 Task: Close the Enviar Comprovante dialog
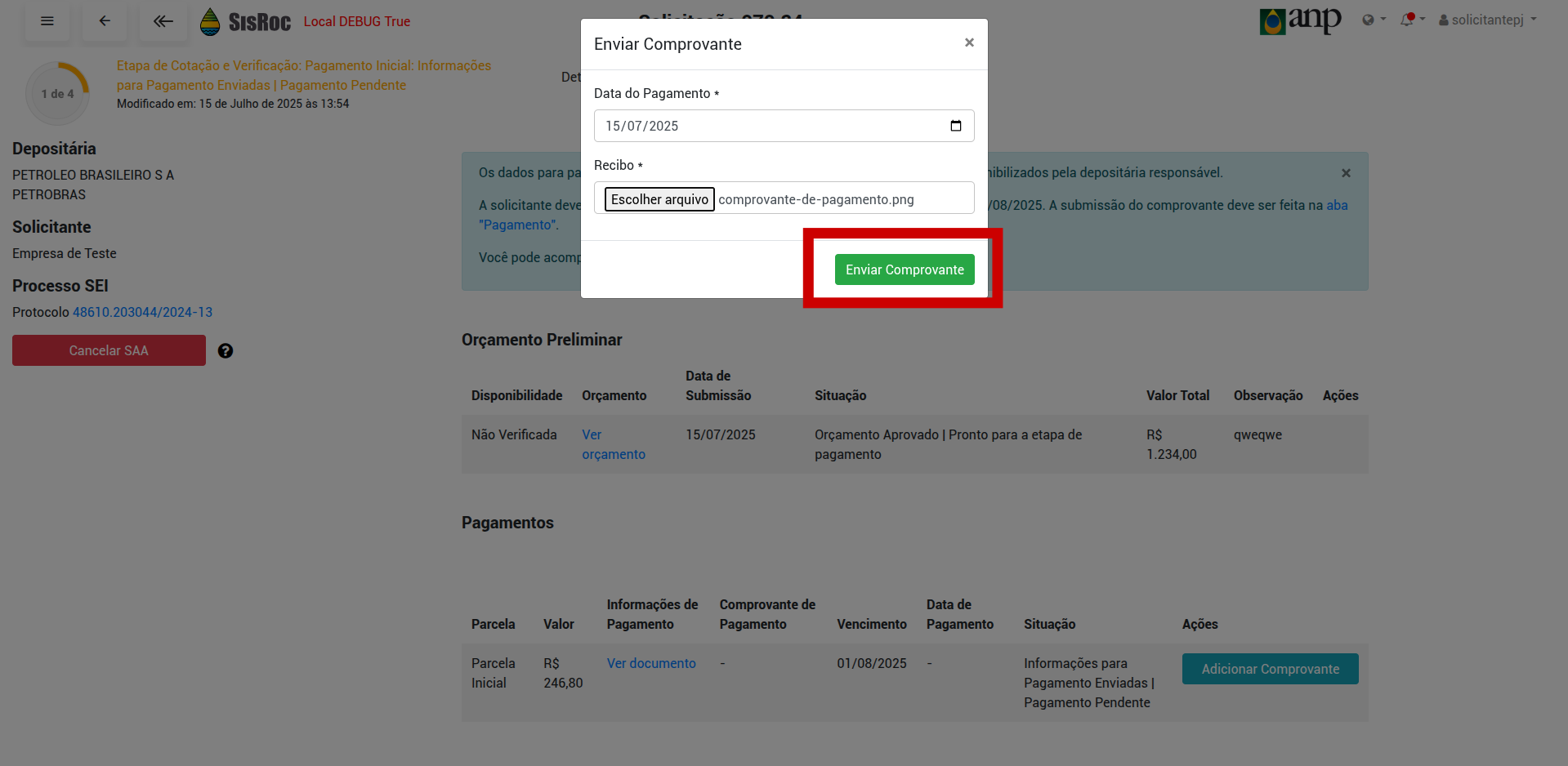click(x=969, y=42)
